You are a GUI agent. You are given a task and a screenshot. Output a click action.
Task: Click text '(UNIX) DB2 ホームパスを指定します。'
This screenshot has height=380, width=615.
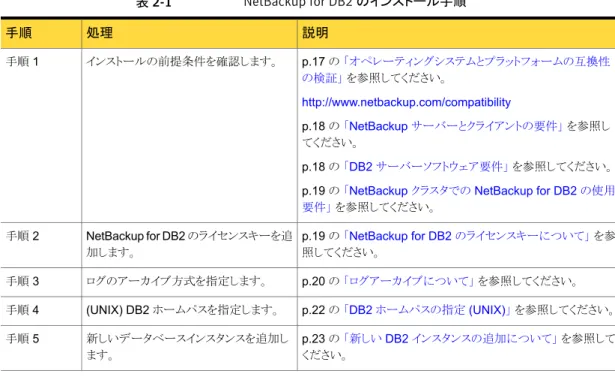[183, 310]
